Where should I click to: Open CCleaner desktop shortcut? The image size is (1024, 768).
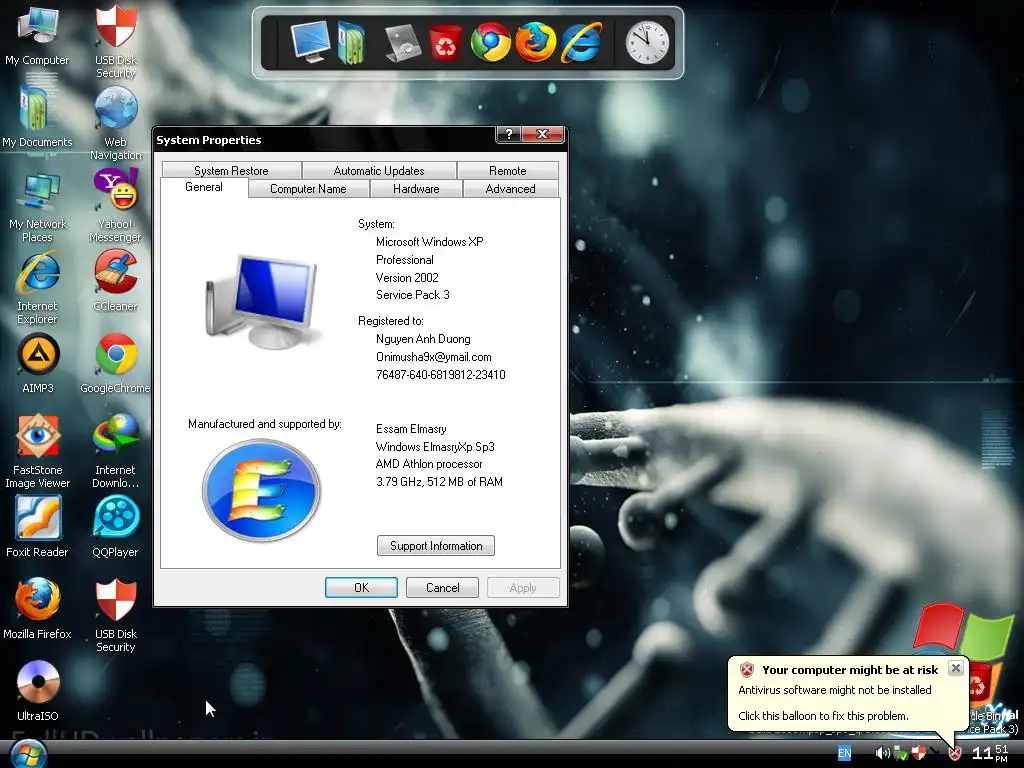tap(116, 282)
